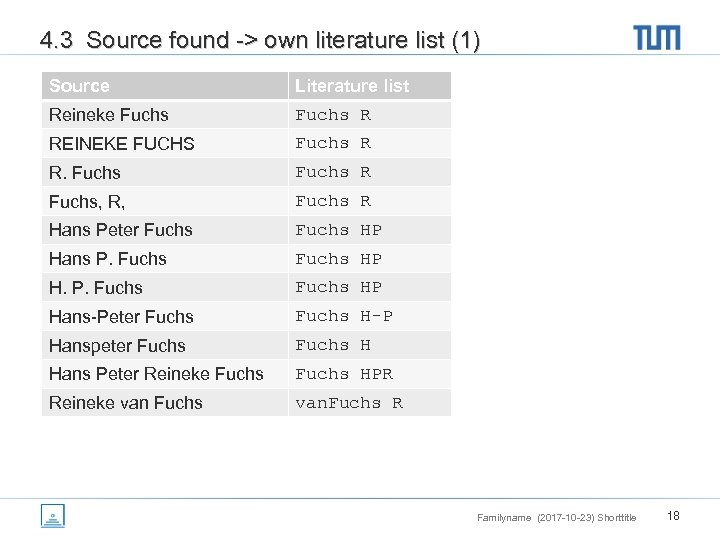Click the 'Hans Peter Reineke Fuchs' cell
The image size is (720, 540).
point(156,374)
